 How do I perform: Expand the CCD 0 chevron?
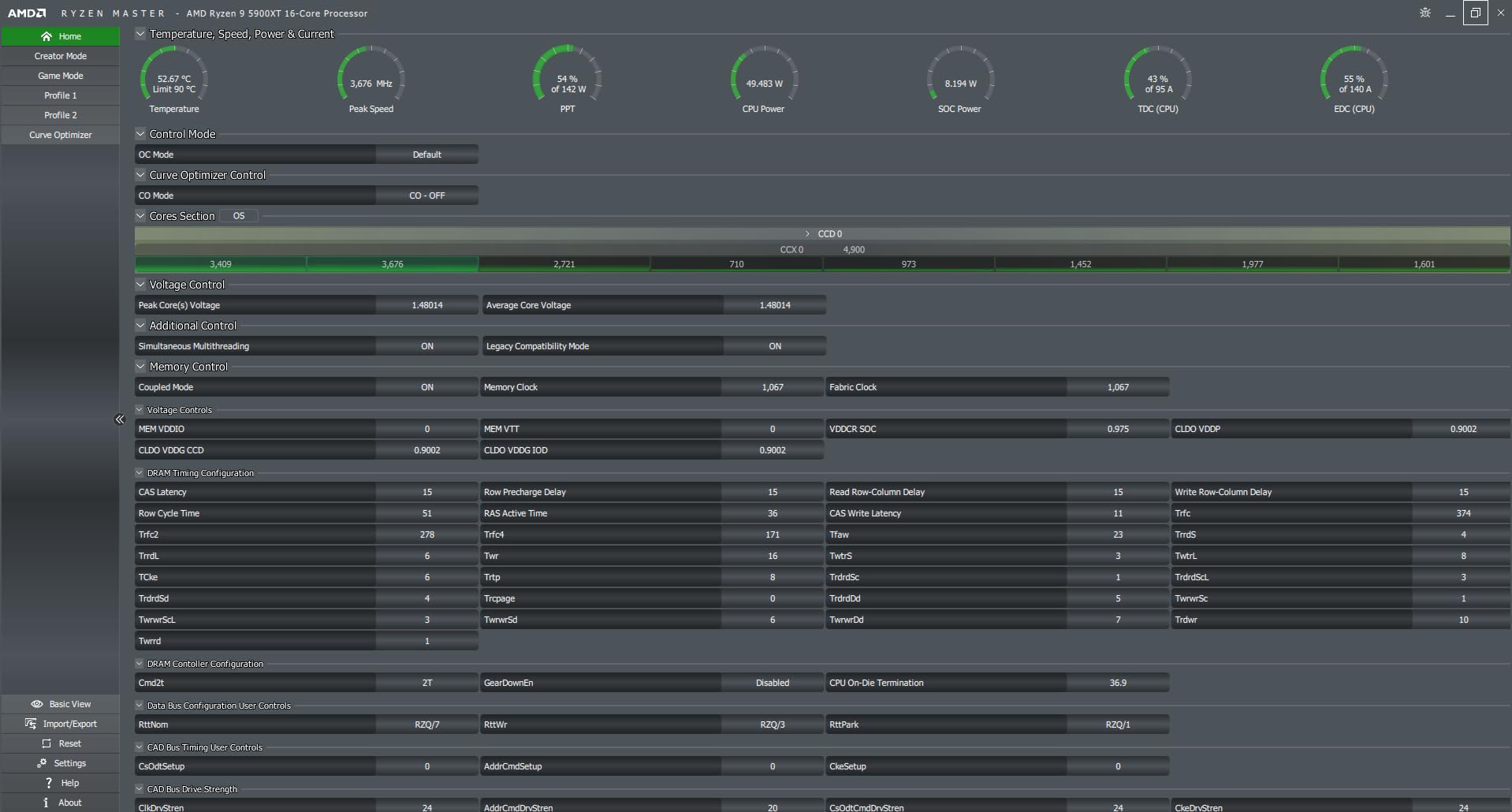[x=807, y=234]
